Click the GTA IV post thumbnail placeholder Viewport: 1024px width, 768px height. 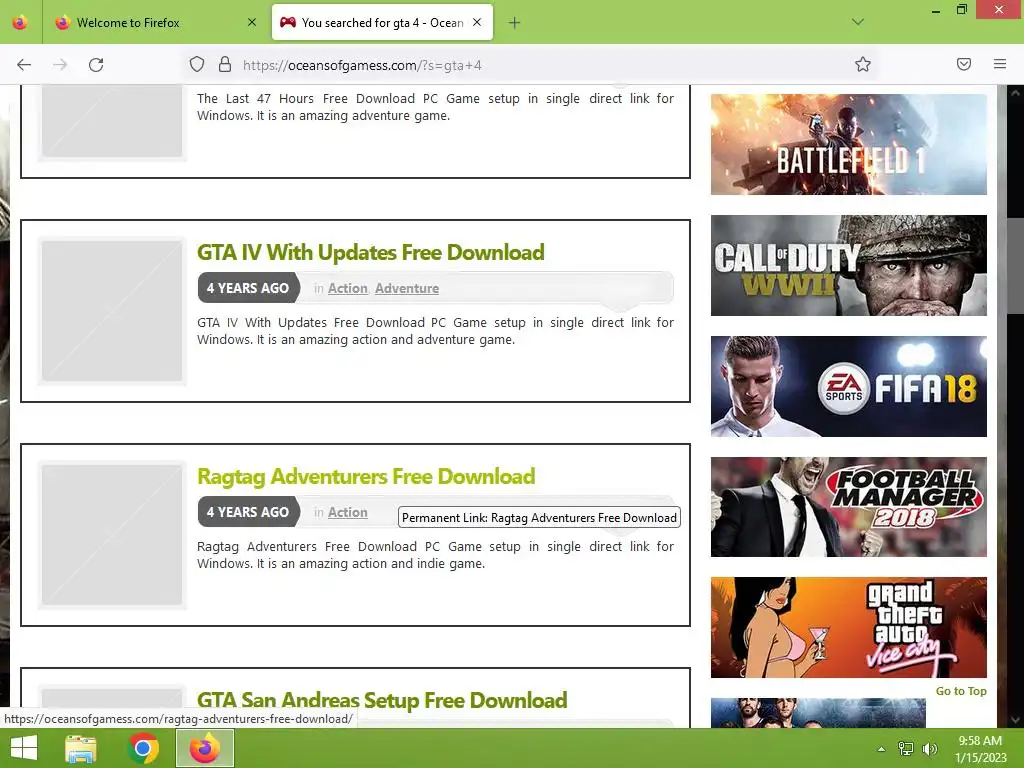[x=112, y=311]
